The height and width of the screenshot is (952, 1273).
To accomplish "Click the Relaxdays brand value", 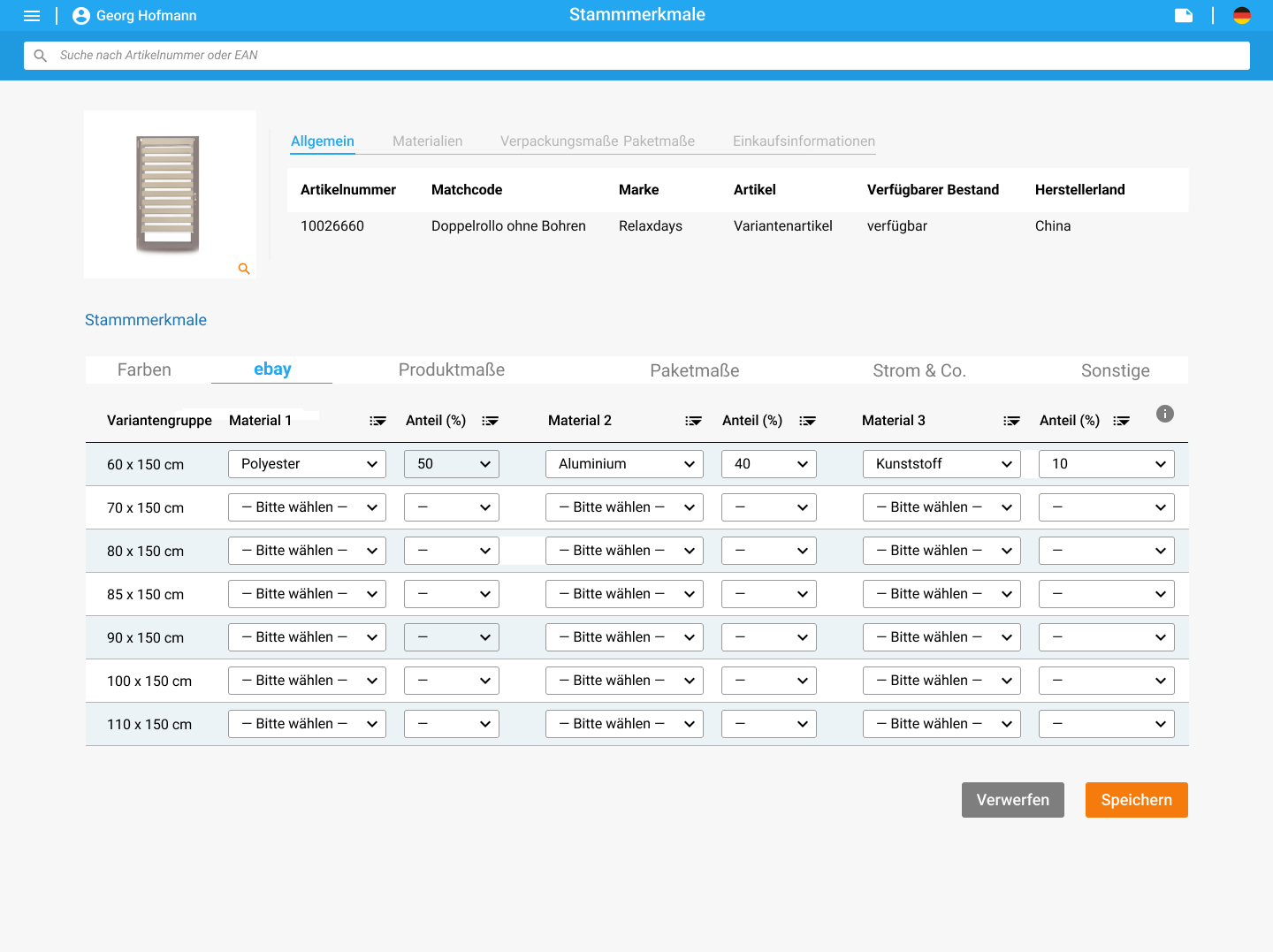I will pos(651,226).
